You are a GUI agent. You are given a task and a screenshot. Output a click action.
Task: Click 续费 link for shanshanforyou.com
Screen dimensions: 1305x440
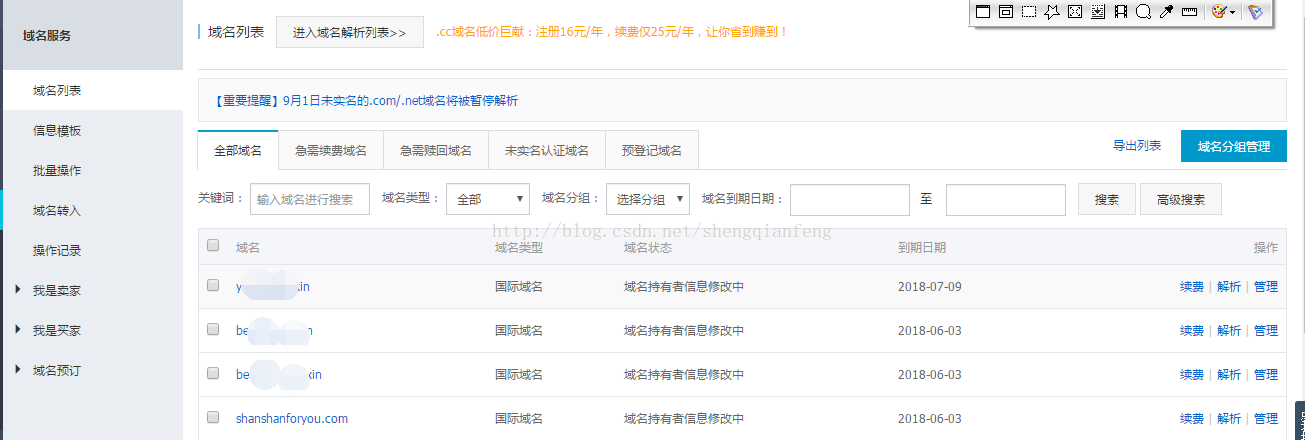point(1191,418)
